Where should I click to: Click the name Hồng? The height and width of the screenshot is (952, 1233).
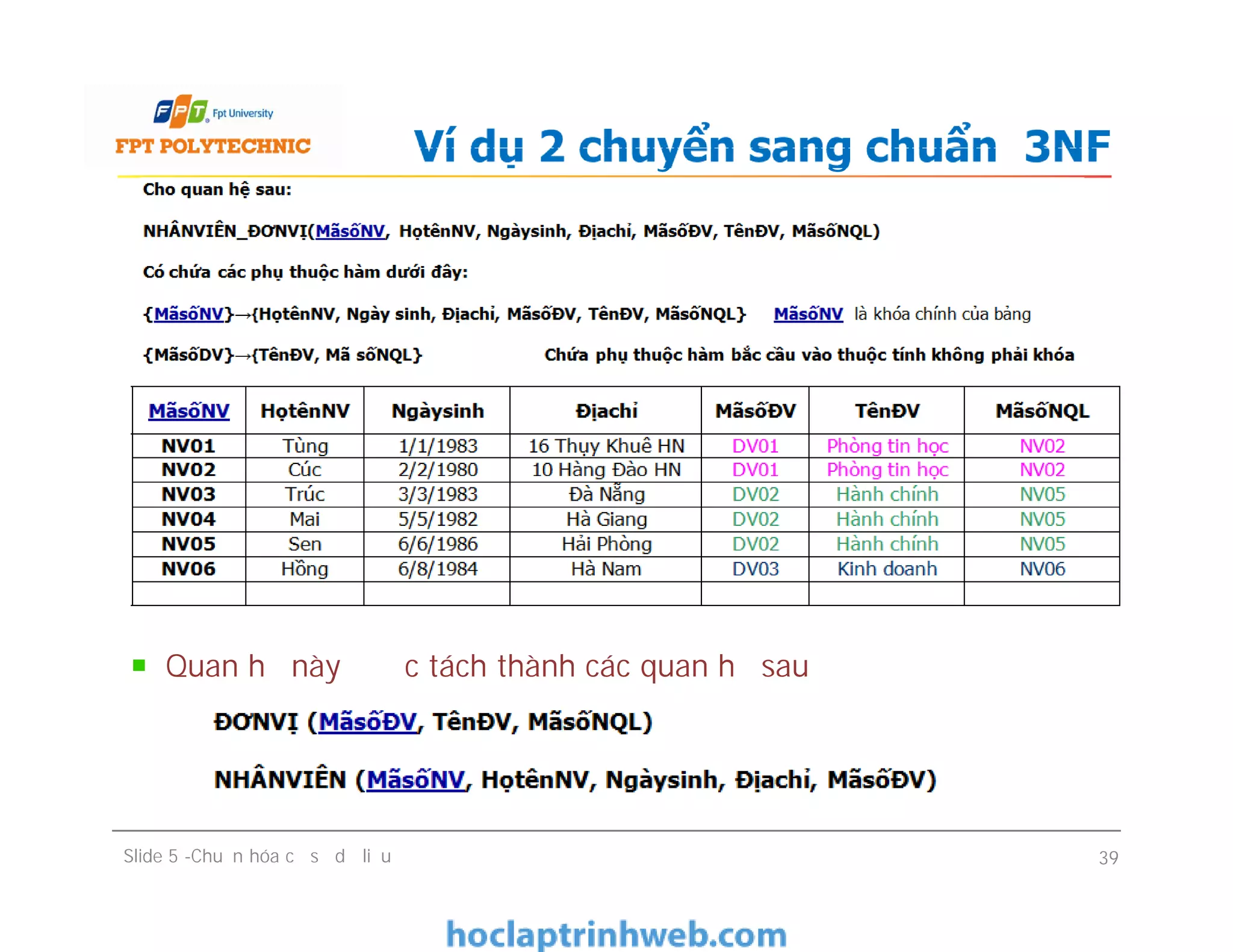coord(305,569)
